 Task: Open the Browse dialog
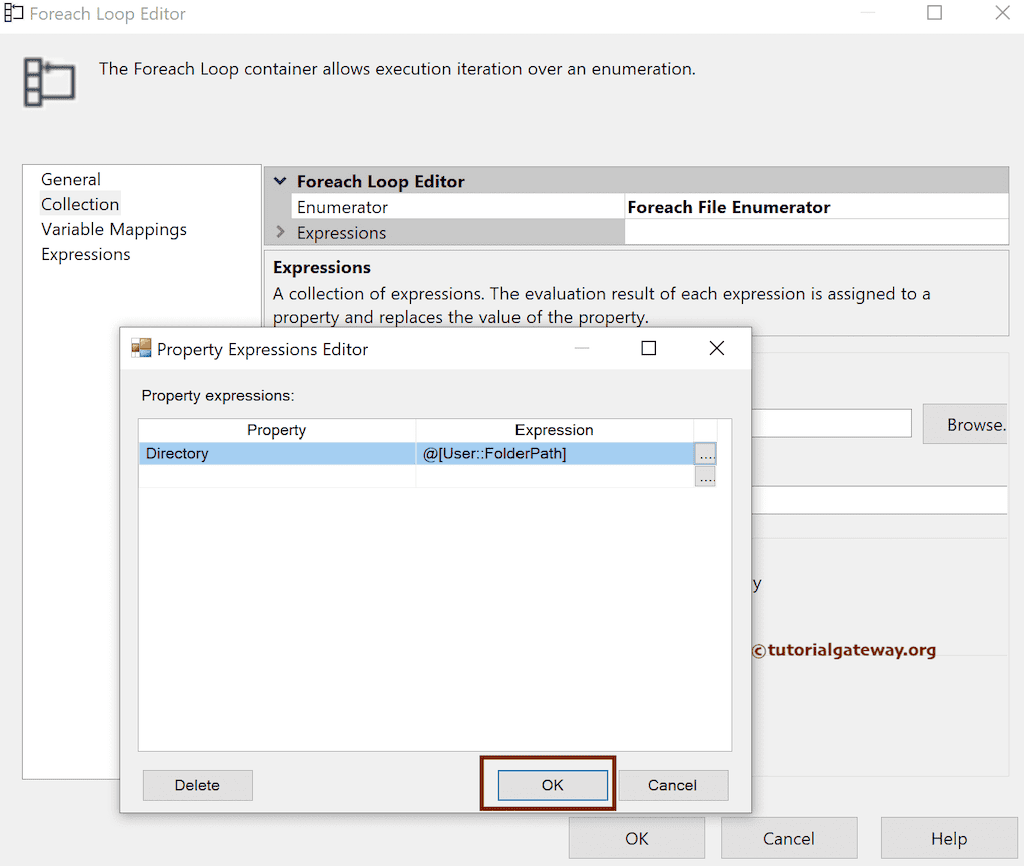(x=975, y=424)
